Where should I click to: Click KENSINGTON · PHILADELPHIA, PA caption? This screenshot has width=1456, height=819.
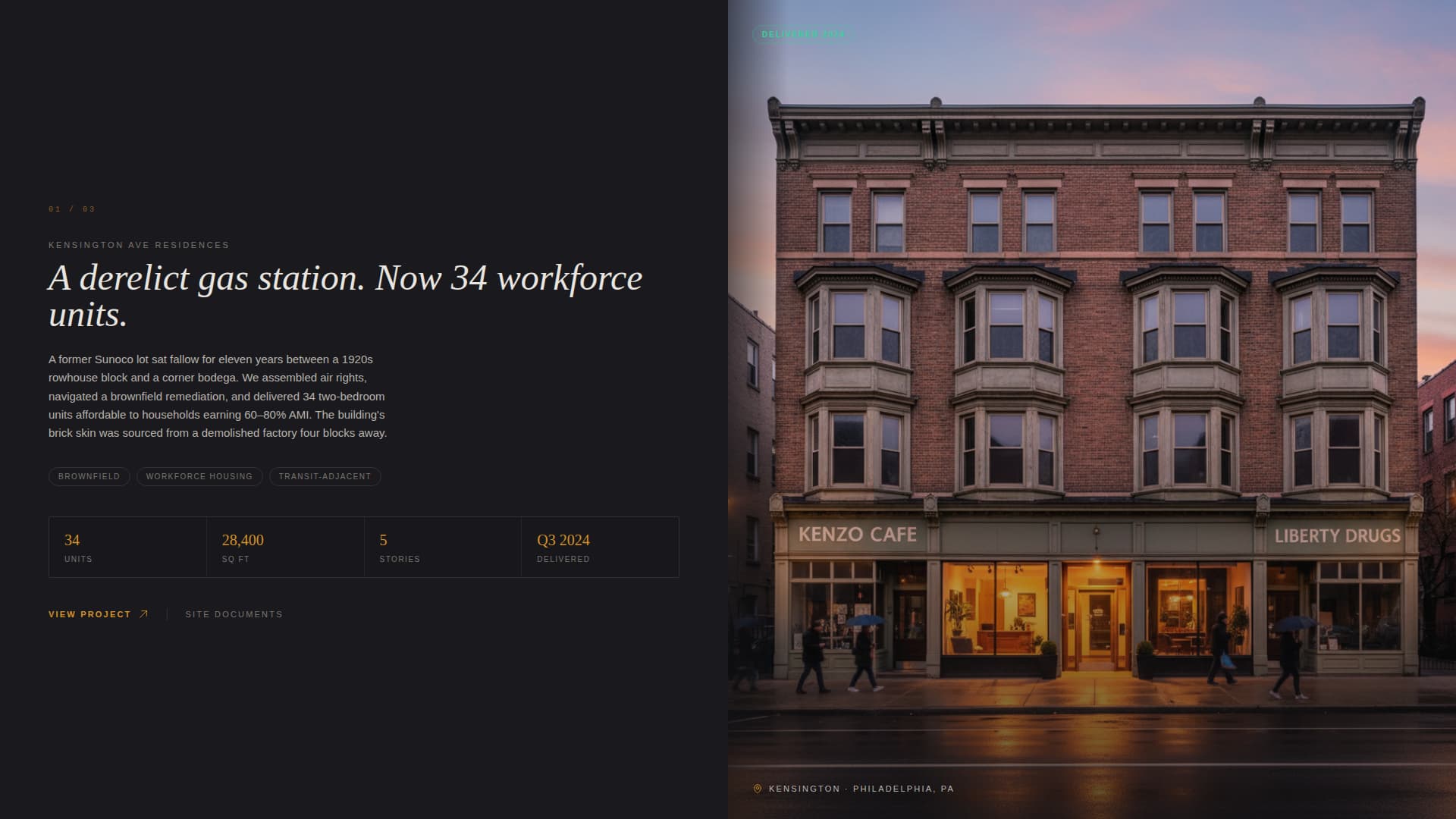coord(862,789)
